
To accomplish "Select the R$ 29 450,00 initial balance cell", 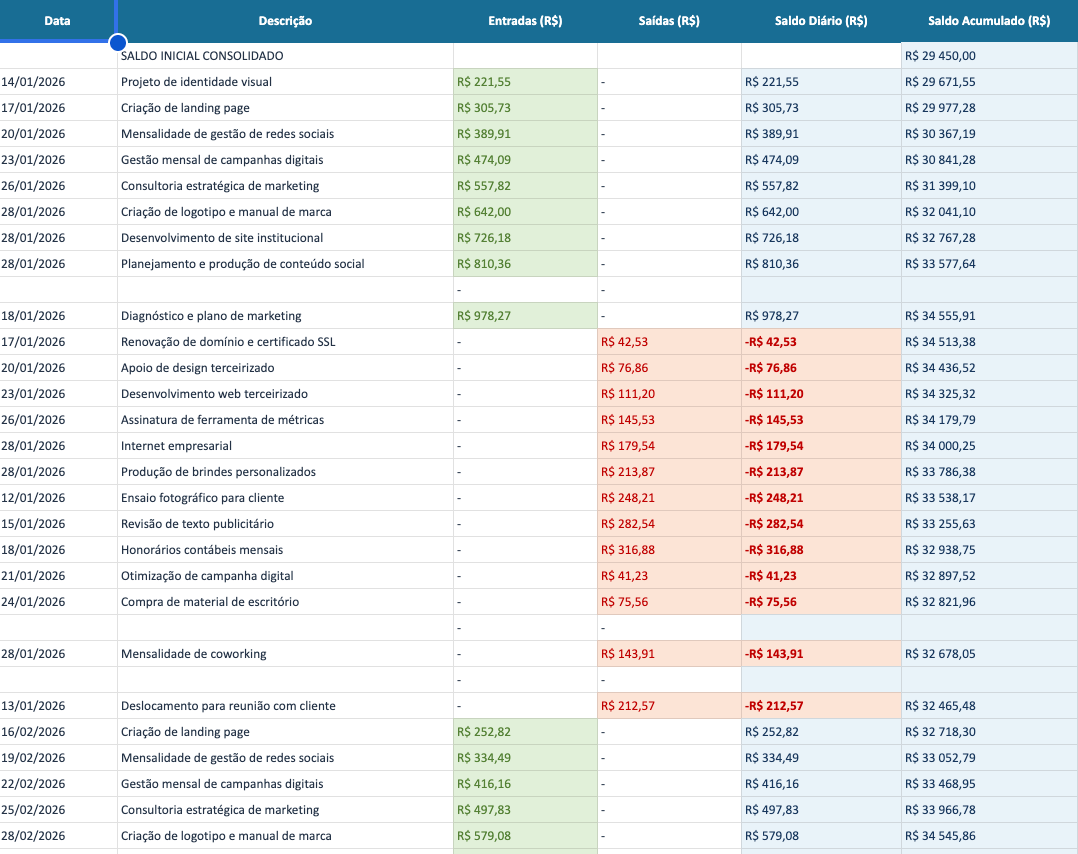I will coord(989,56).
